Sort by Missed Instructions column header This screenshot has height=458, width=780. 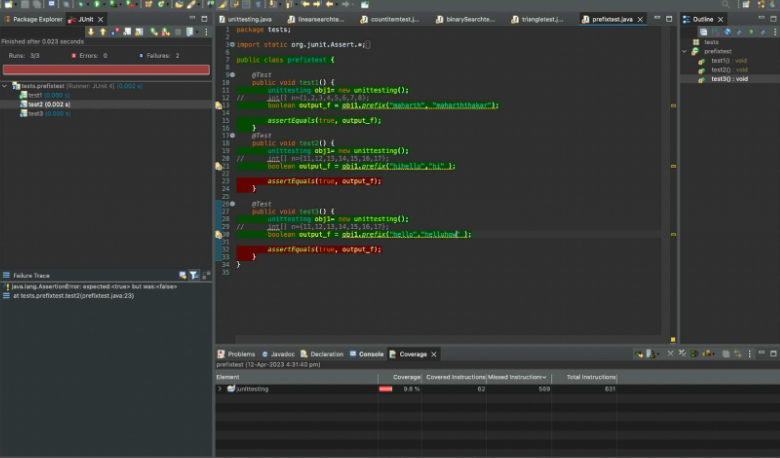[x=516, y=377]
